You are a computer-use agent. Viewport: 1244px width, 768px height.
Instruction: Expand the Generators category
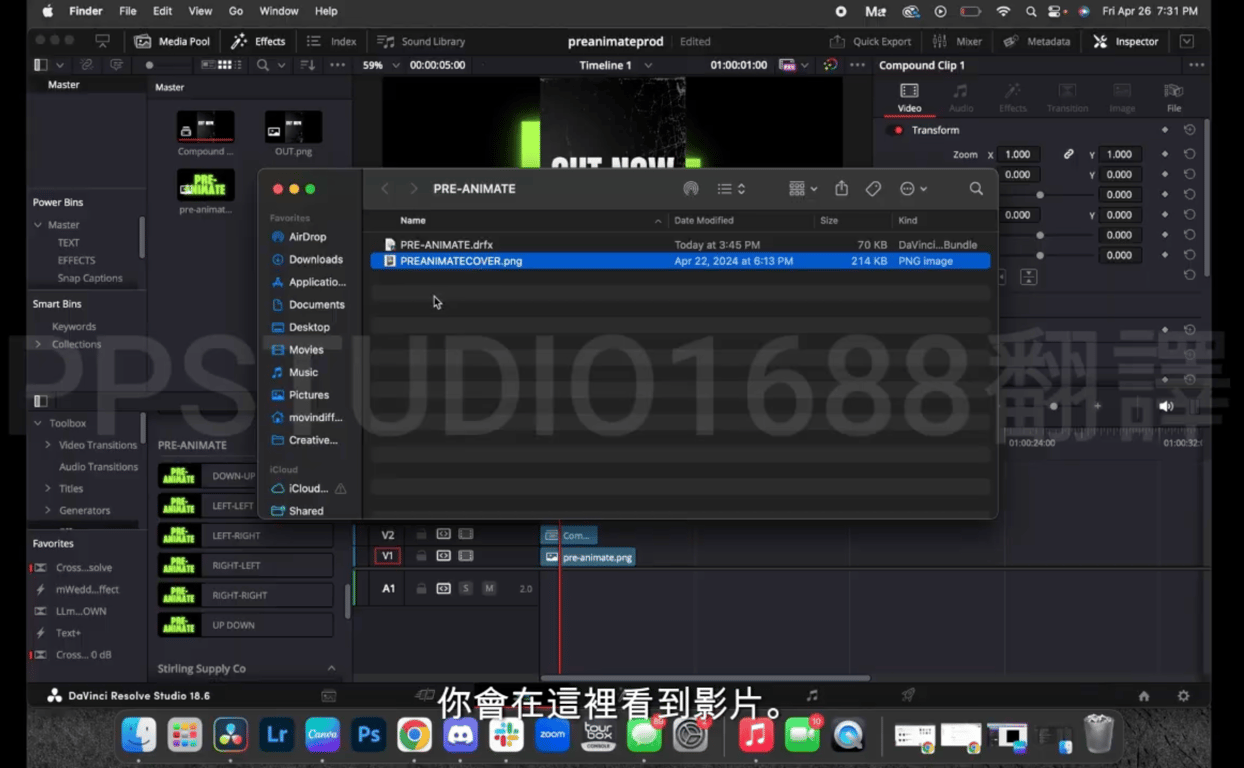[47, 510]
